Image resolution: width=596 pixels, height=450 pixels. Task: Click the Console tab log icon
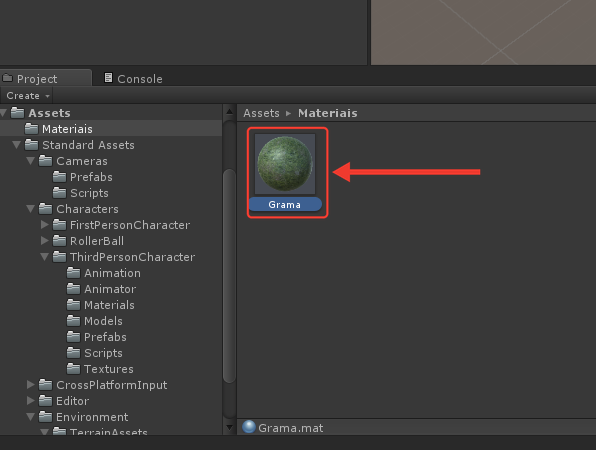tap(108, 78)
